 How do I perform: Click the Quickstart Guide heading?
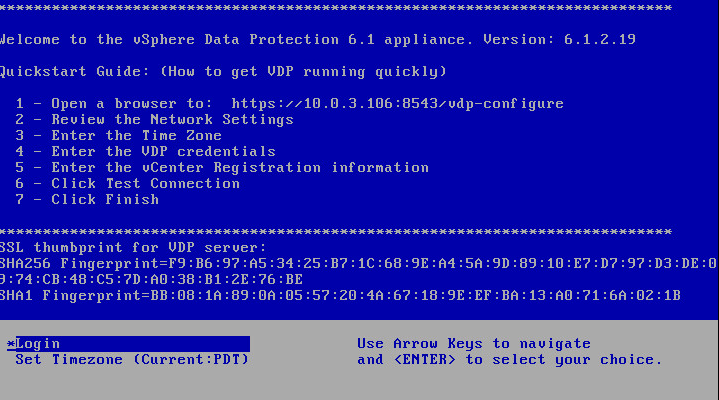point(222,72)
